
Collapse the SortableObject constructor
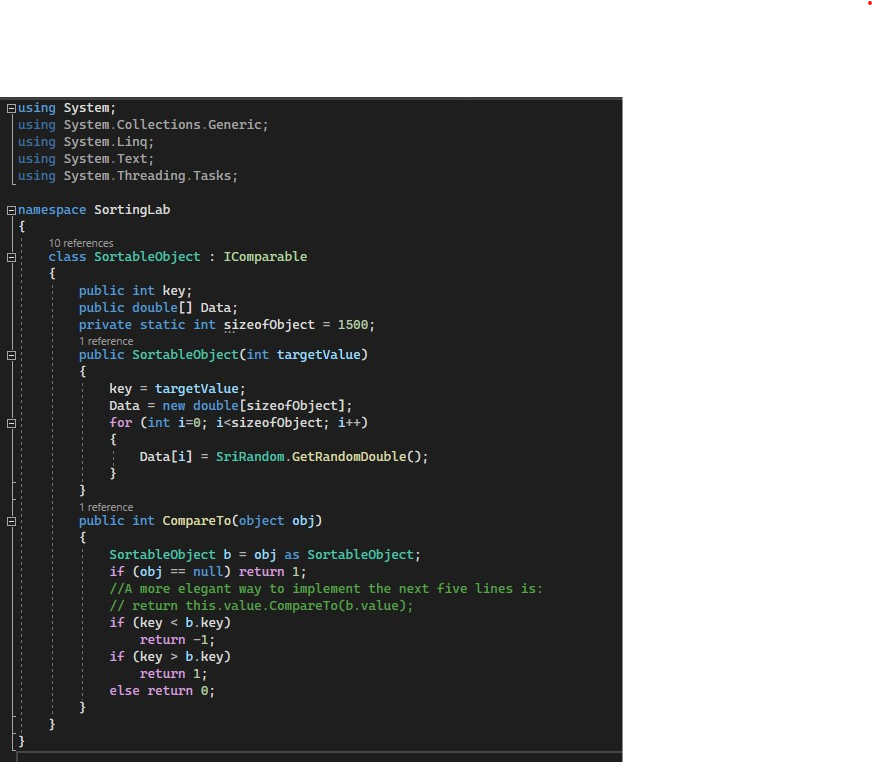(x=9, y=354)
